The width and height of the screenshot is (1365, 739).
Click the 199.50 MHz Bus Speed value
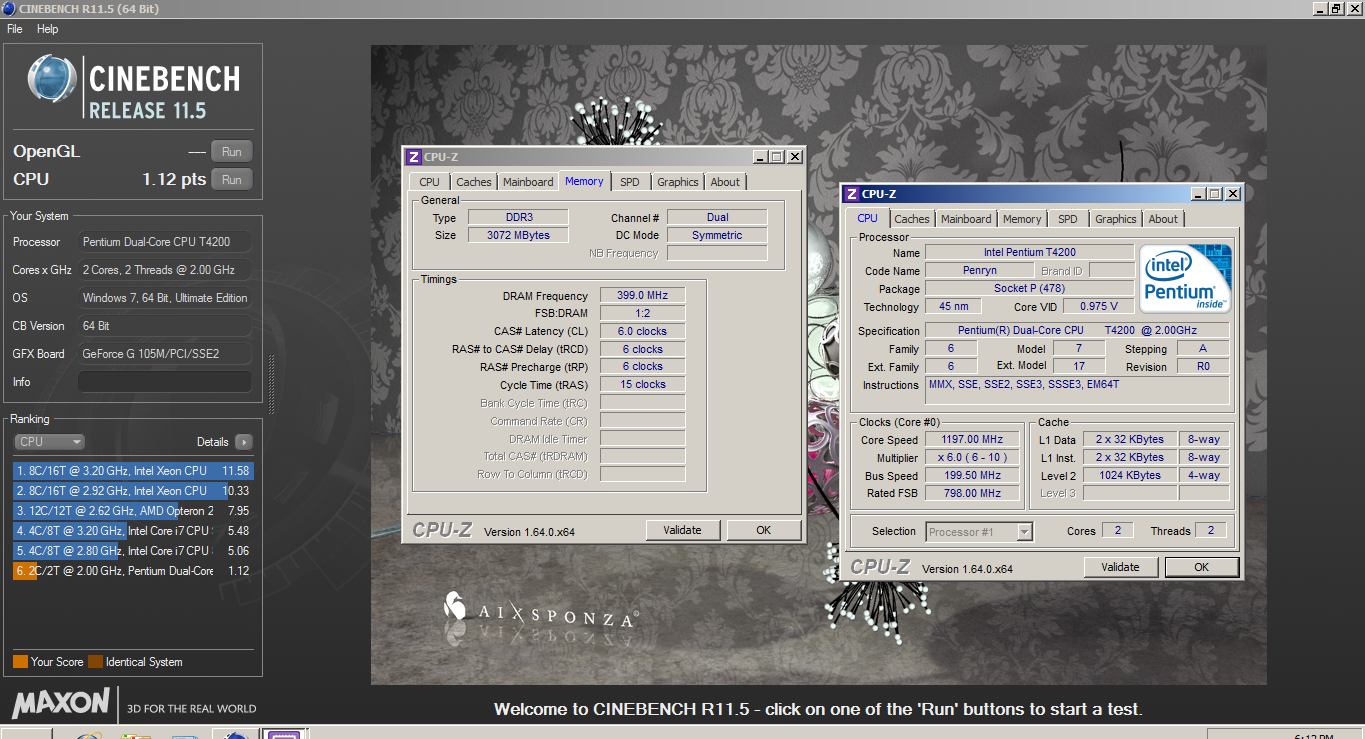tap(972, 476)
